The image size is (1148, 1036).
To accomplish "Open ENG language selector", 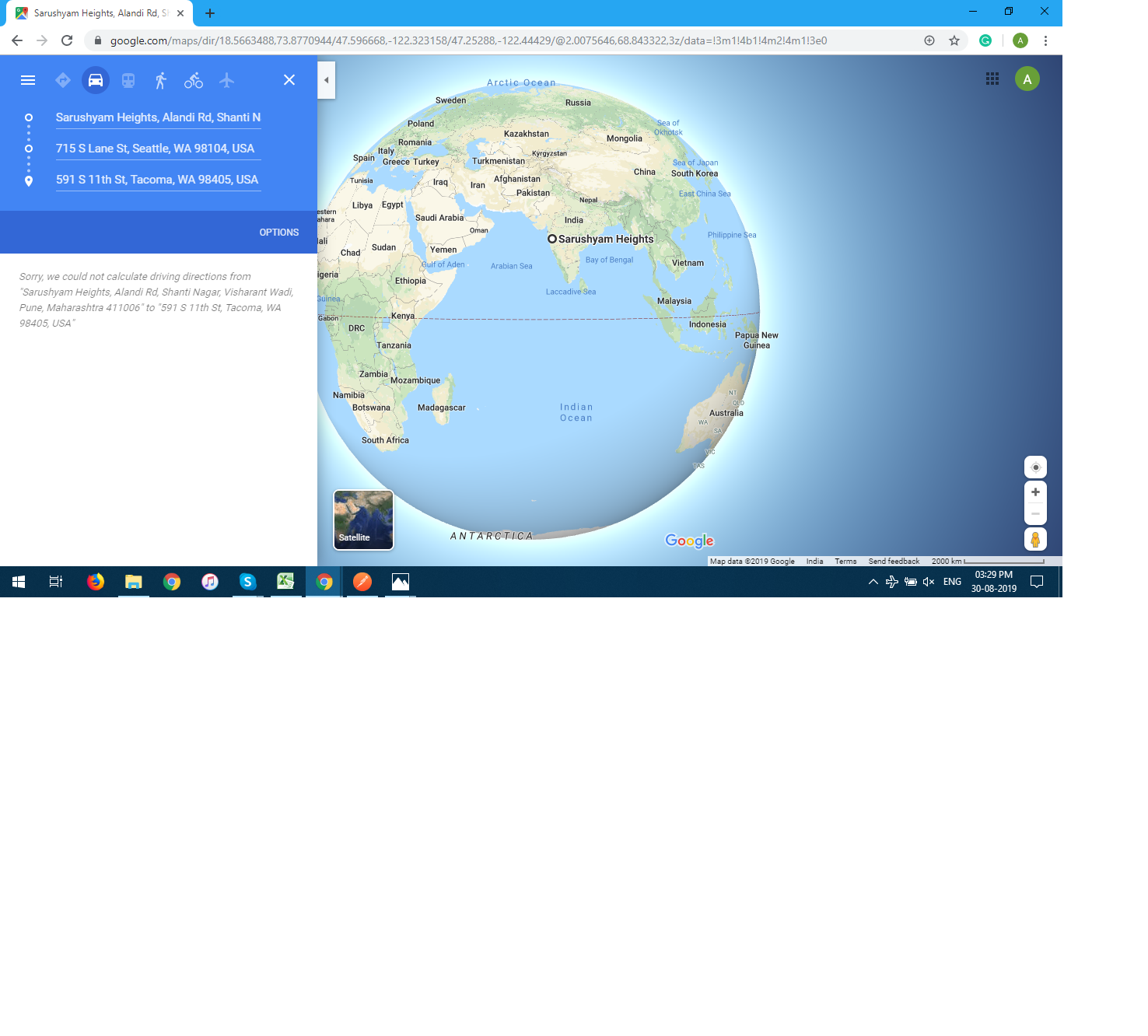I will 953,582.
